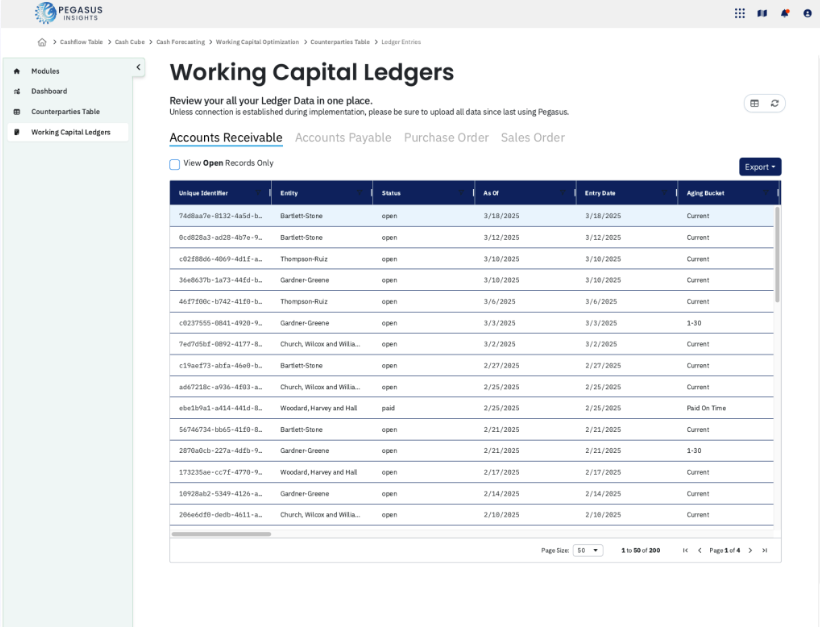
Task: Switch to the Sales Order tab
Action: point(532,137)
